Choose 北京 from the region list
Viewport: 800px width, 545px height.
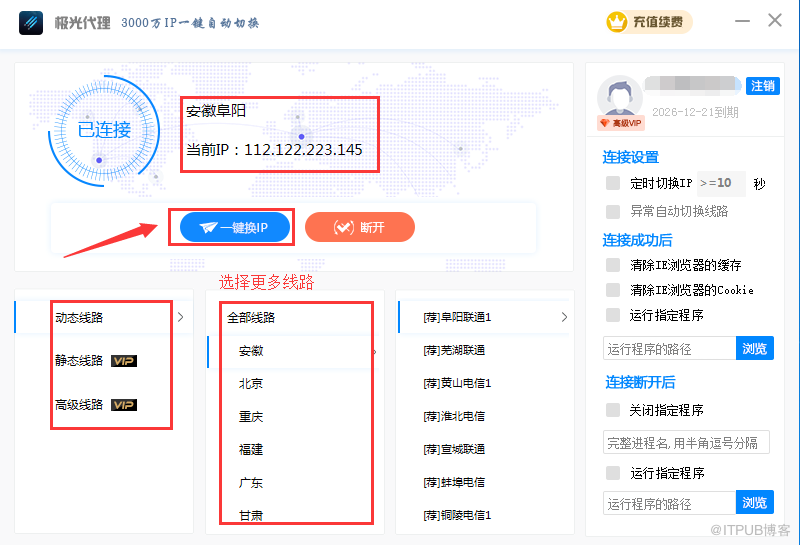[251, 384]
